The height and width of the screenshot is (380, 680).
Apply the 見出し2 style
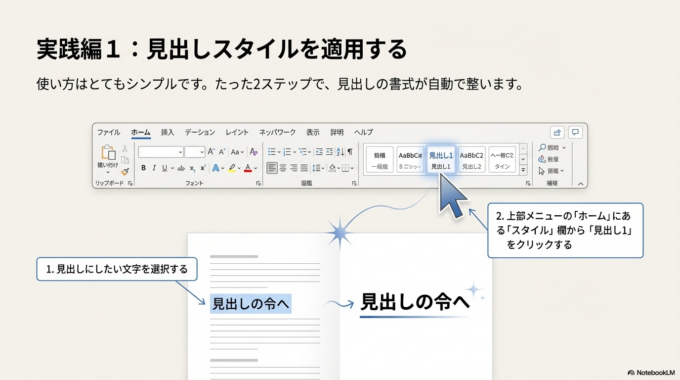click(x=471, y=160)
